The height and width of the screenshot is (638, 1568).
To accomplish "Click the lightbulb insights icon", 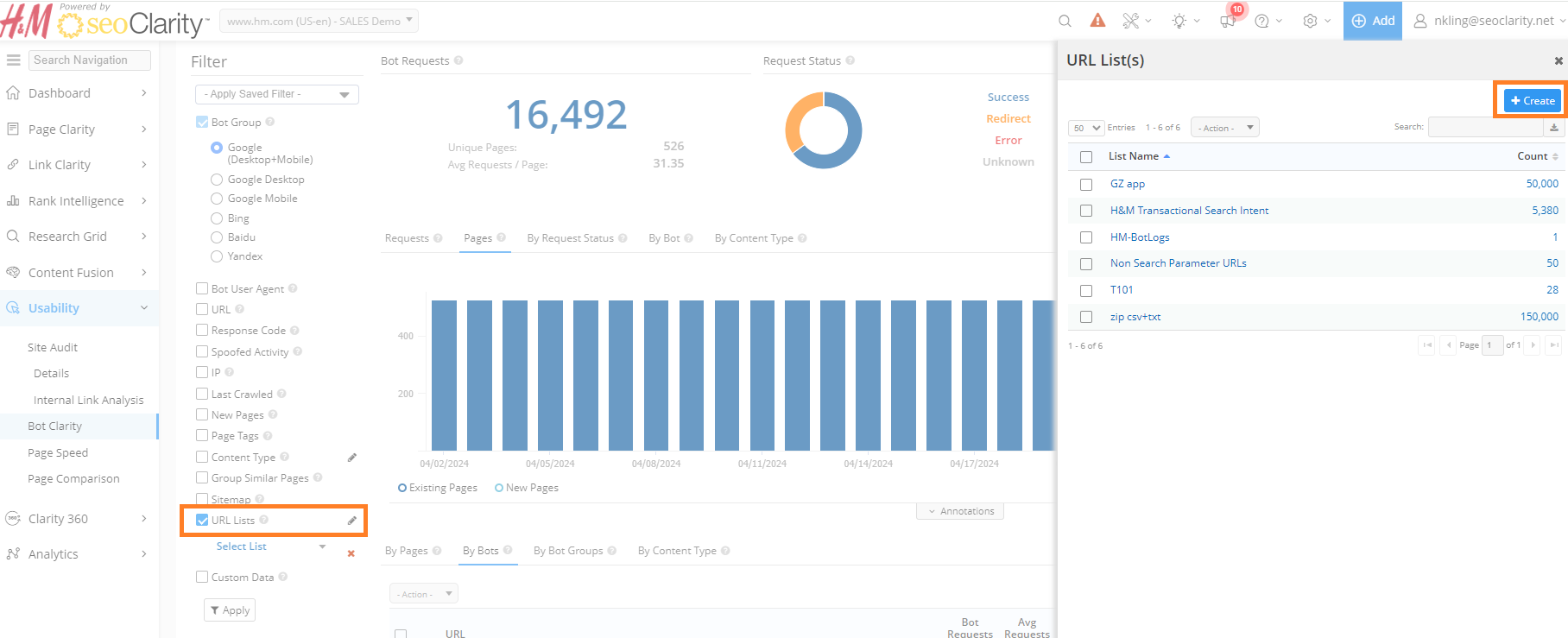I will pyautogui.click(x=1179, y=21).
